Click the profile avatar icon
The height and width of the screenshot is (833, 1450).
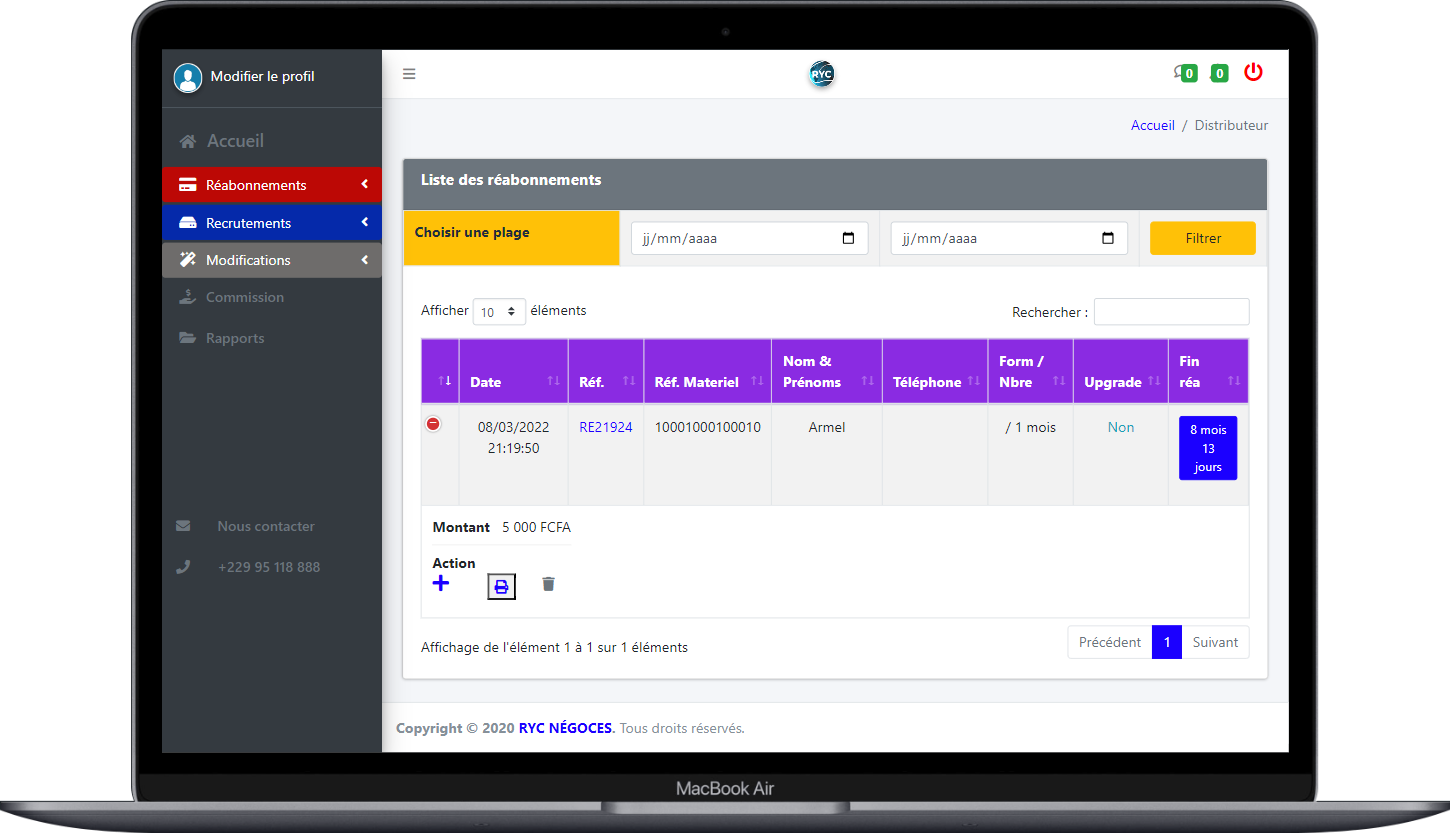click(188, 77)
